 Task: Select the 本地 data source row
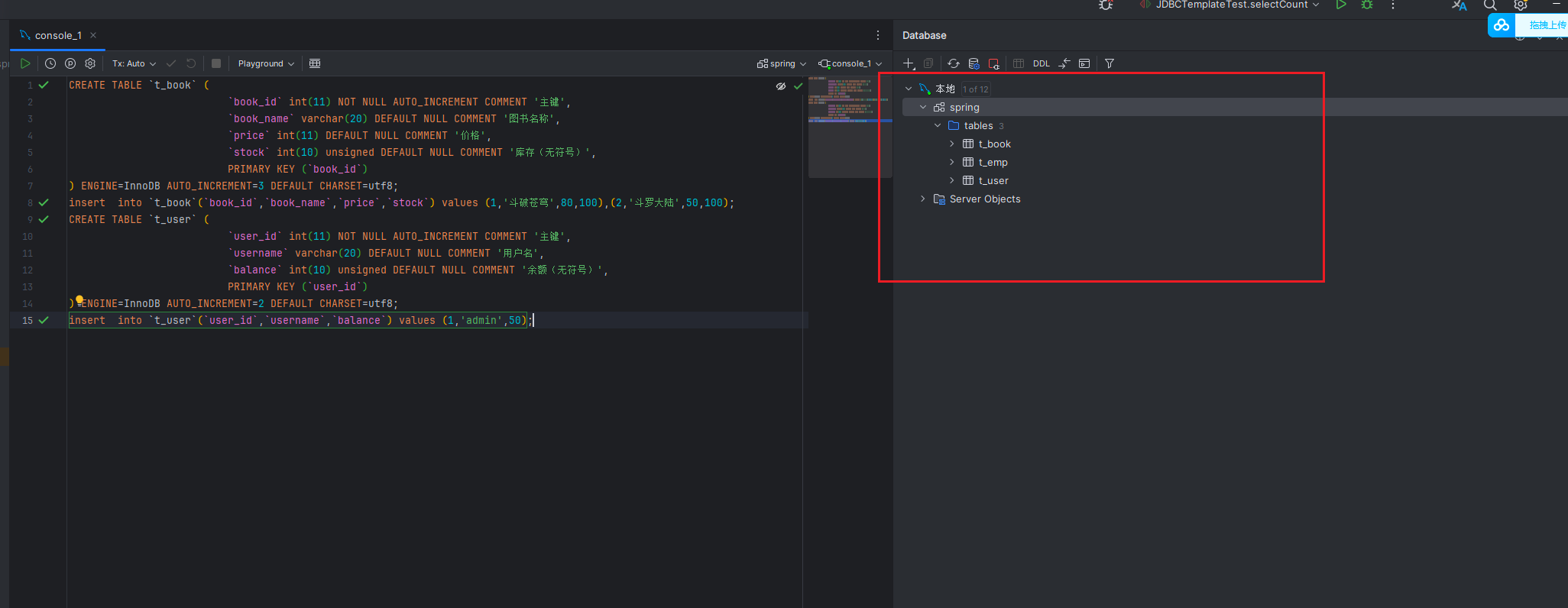tap(945, 89)
